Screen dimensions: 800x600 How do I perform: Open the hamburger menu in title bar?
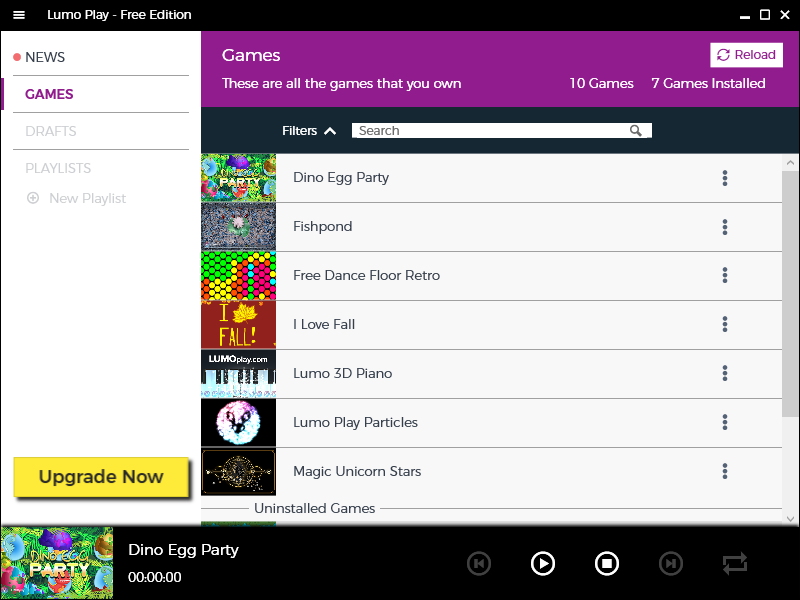19,15
